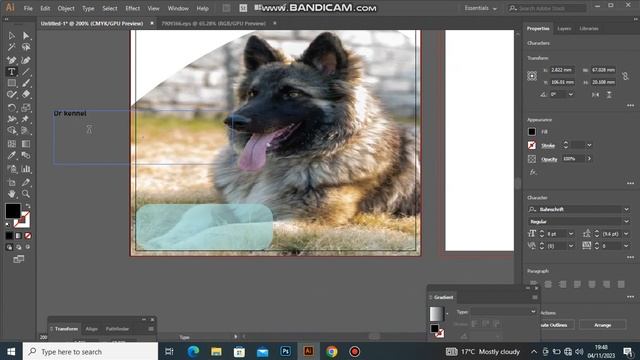Flip selection horizontally in Transform section
Screen dimensions: 640x360
596,95
